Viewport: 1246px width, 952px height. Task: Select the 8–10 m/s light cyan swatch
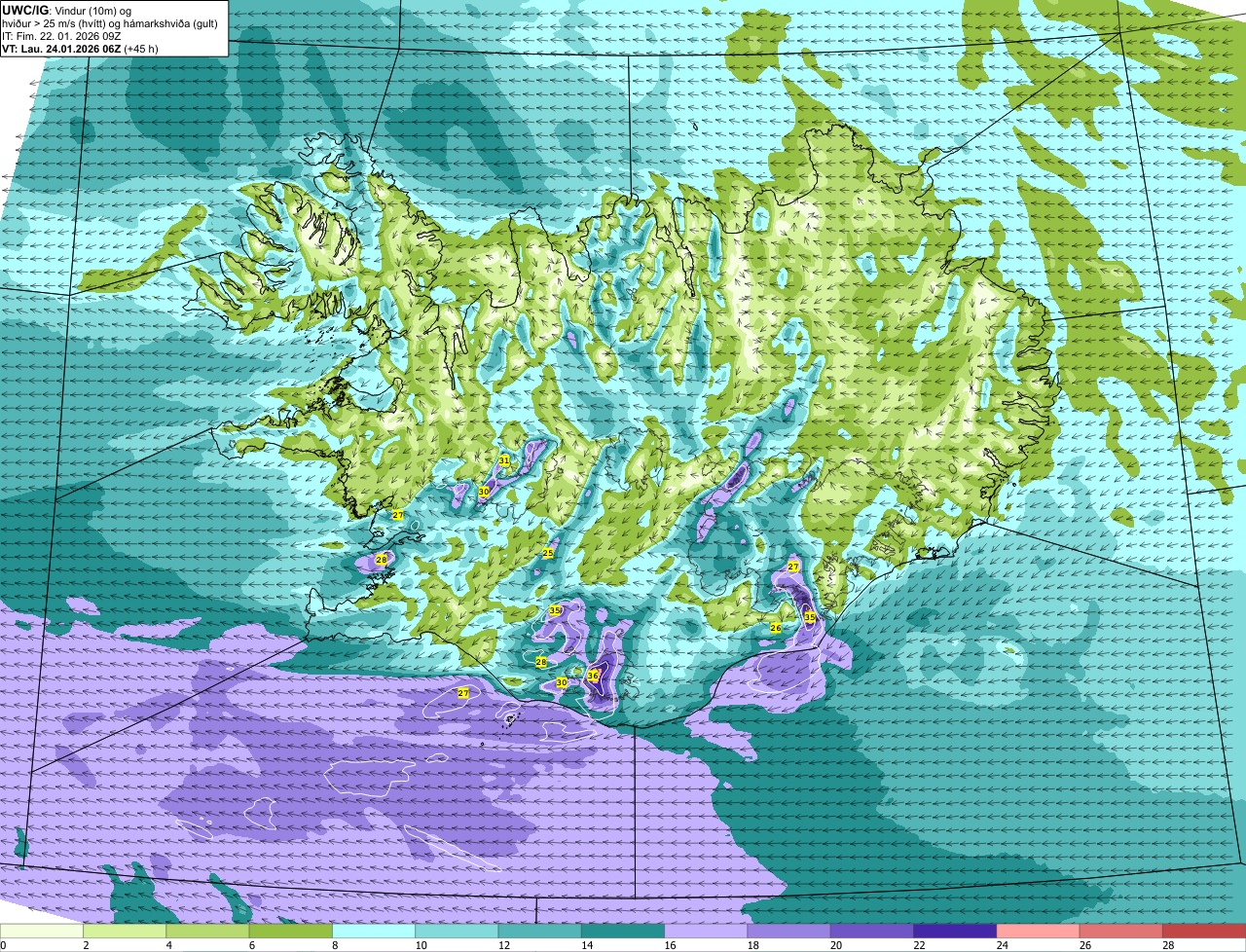point(374,931)
